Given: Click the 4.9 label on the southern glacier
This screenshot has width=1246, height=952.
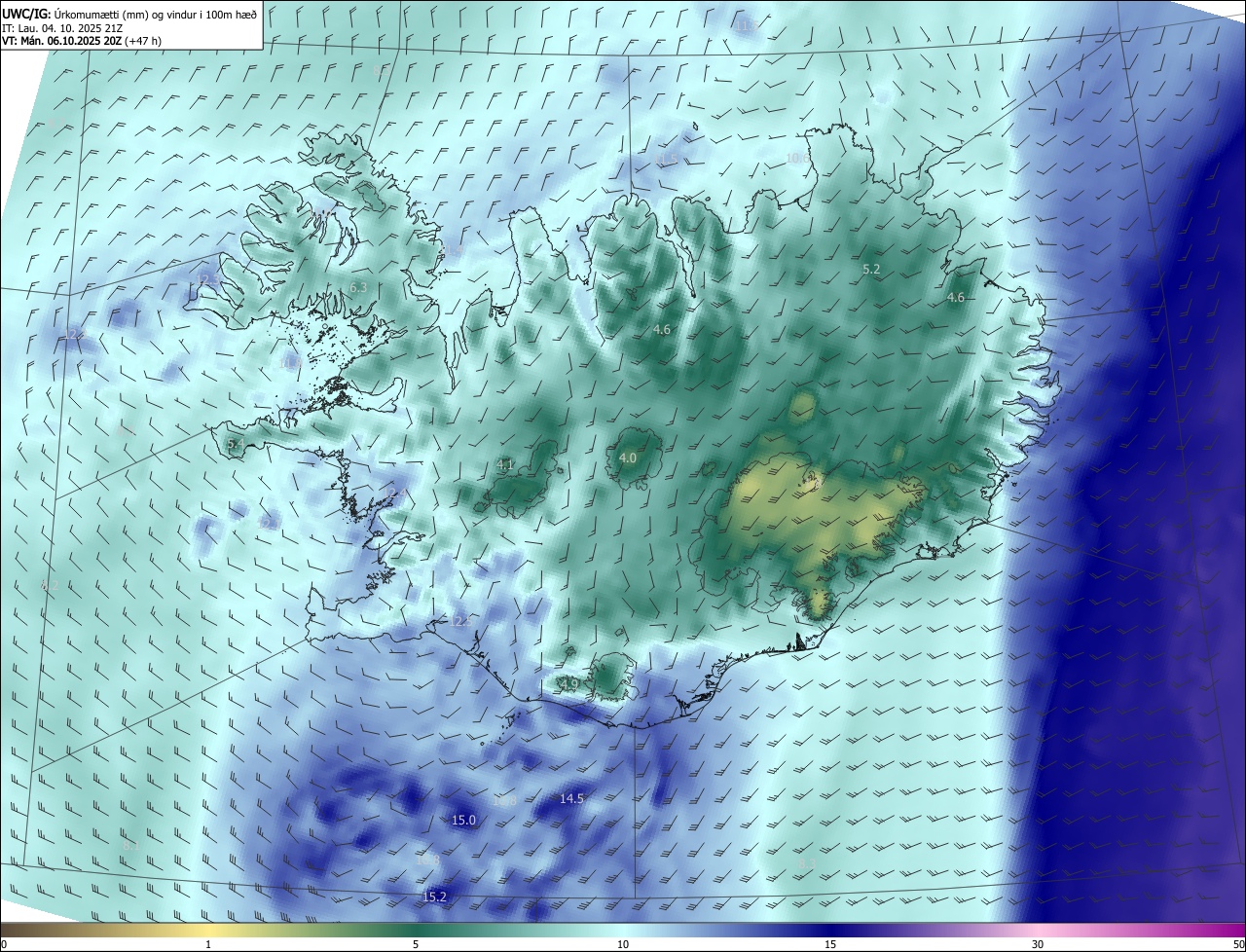Looking at the screenshot, I should (569, 685).
